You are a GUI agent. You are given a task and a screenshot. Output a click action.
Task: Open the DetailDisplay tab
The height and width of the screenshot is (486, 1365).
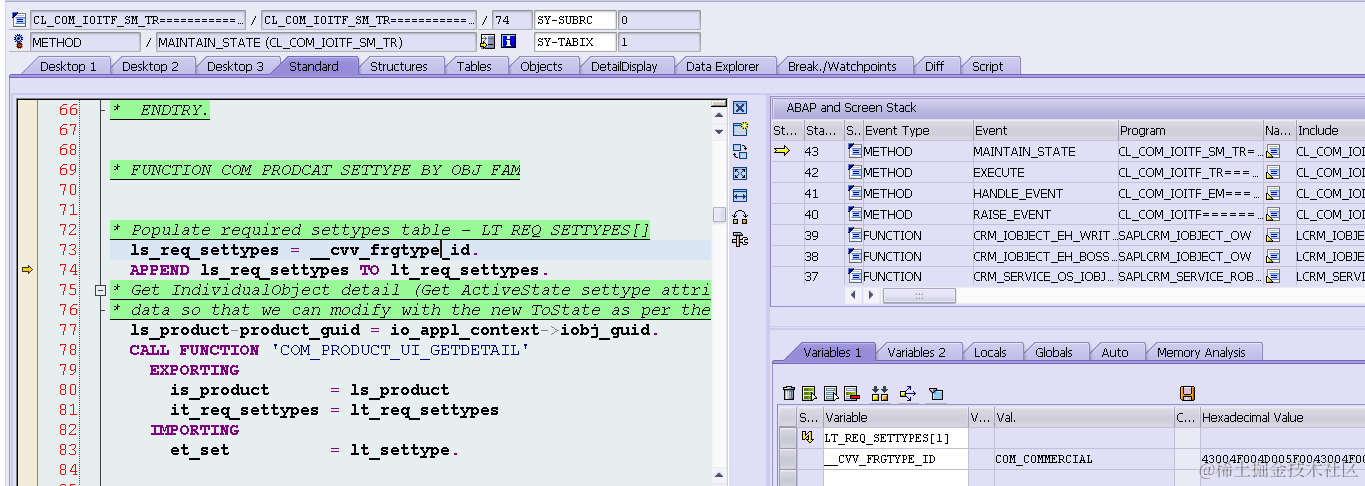[x=624, y=67]
